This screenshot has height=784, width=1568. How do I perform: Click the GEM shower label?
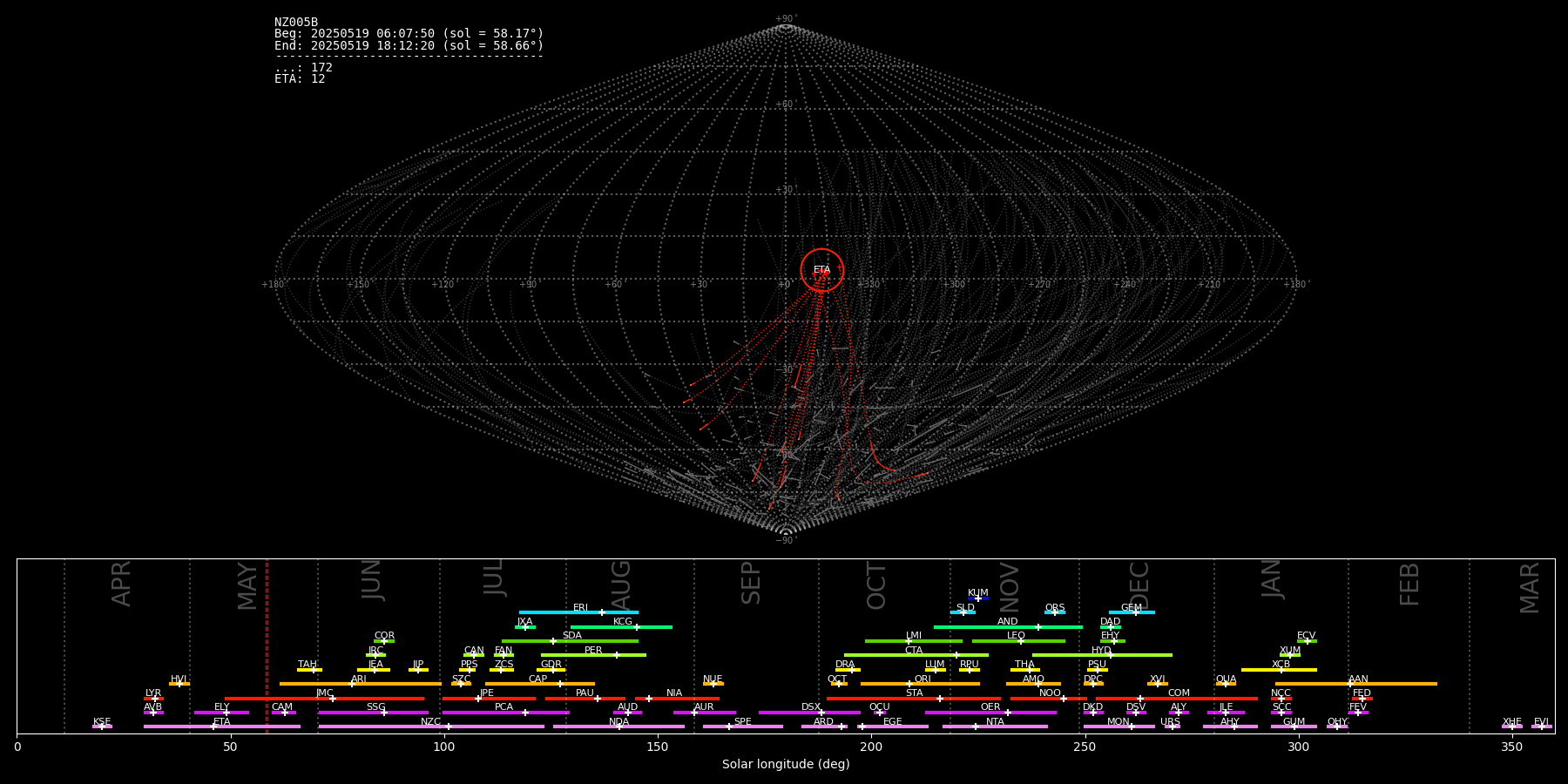pyautogui.click(x=1132, y=608)
